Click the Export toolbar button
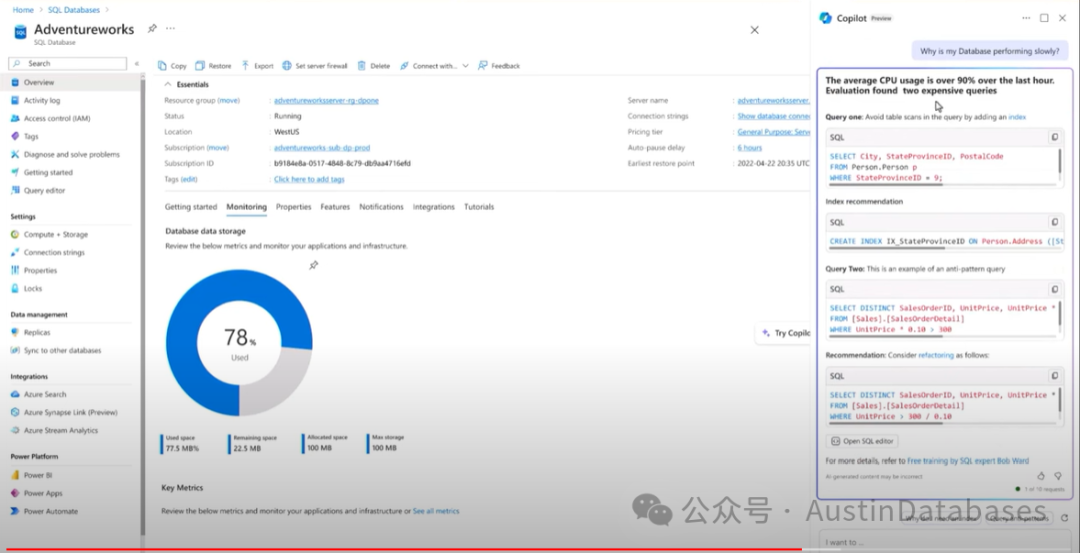Viewport: 1080px width, 553px height. pos(257,66)
